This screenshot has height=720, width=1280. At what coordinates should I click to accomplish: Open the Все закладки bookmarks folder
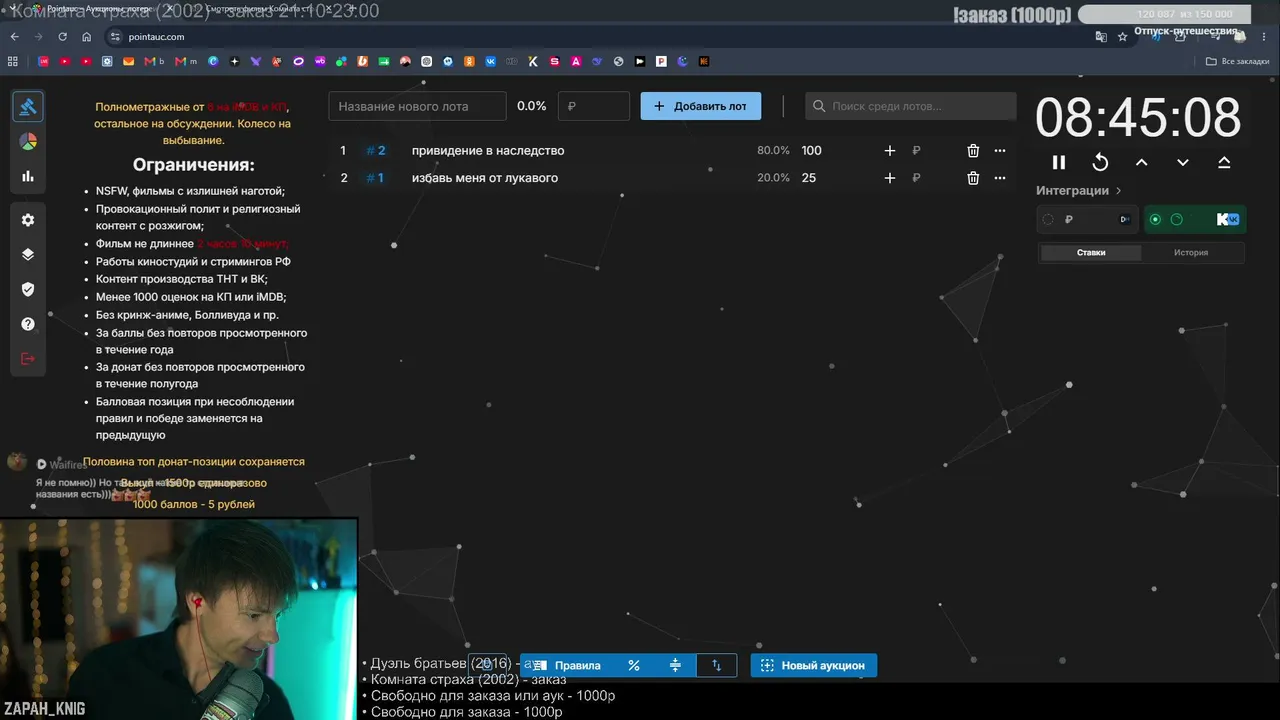coord(1238,61)
